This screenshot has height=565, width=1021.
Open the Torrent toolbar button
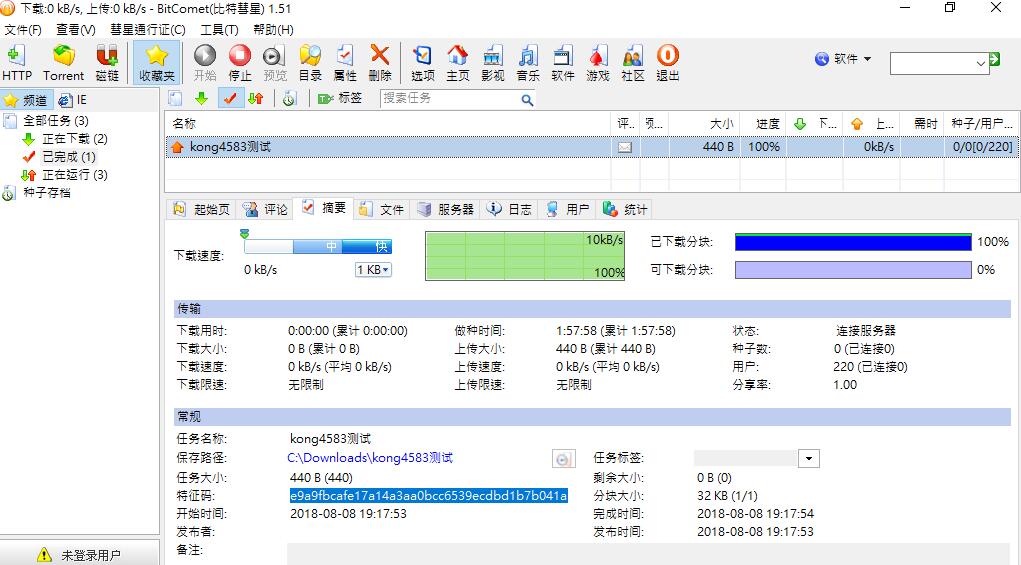tap(63, 63)
